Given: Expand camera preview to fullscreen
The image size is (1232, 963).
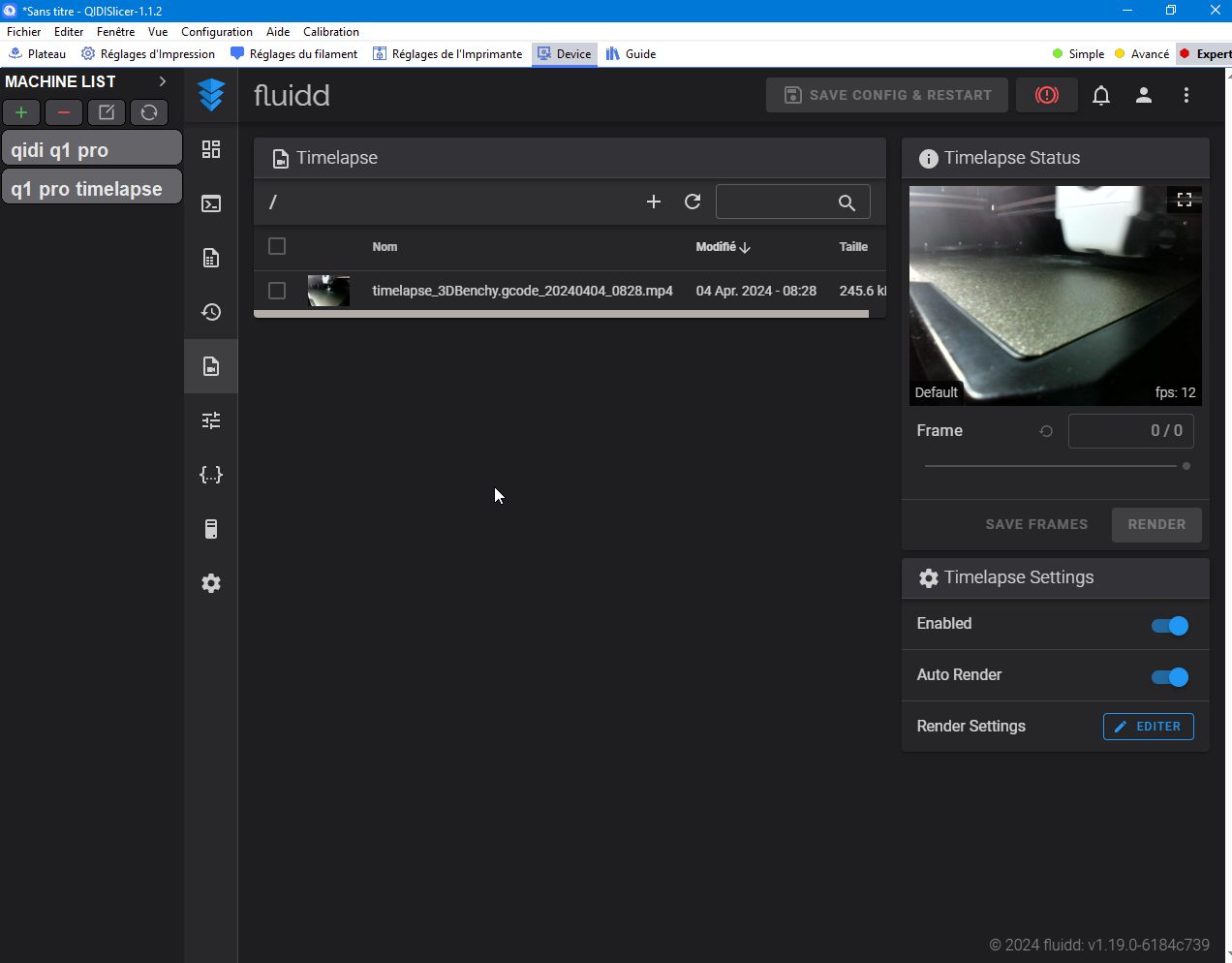Looking at the screenshot, I should [1185, 200].
